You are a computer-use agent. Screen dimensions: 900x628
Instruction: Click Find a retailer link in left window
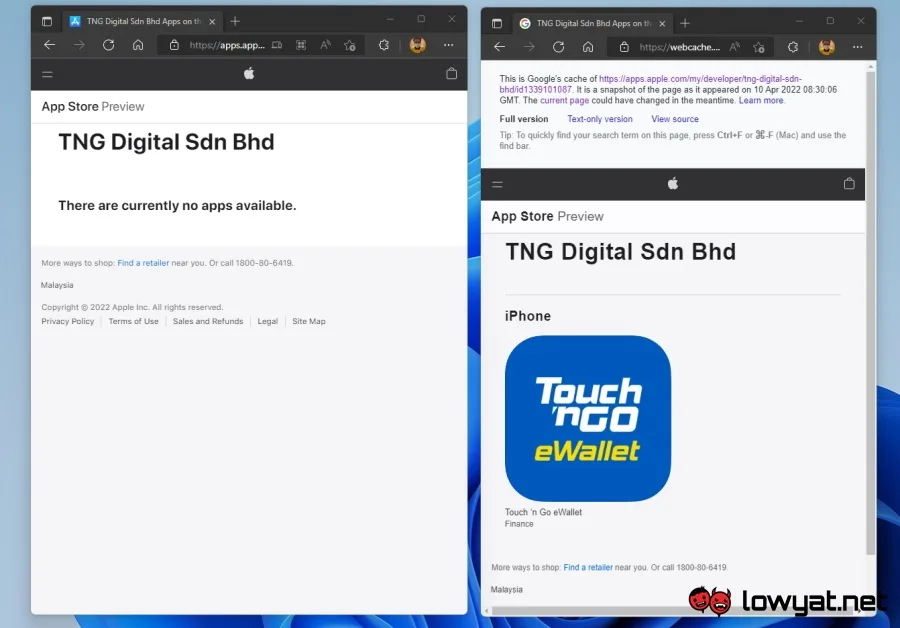(x=143, y=263)
